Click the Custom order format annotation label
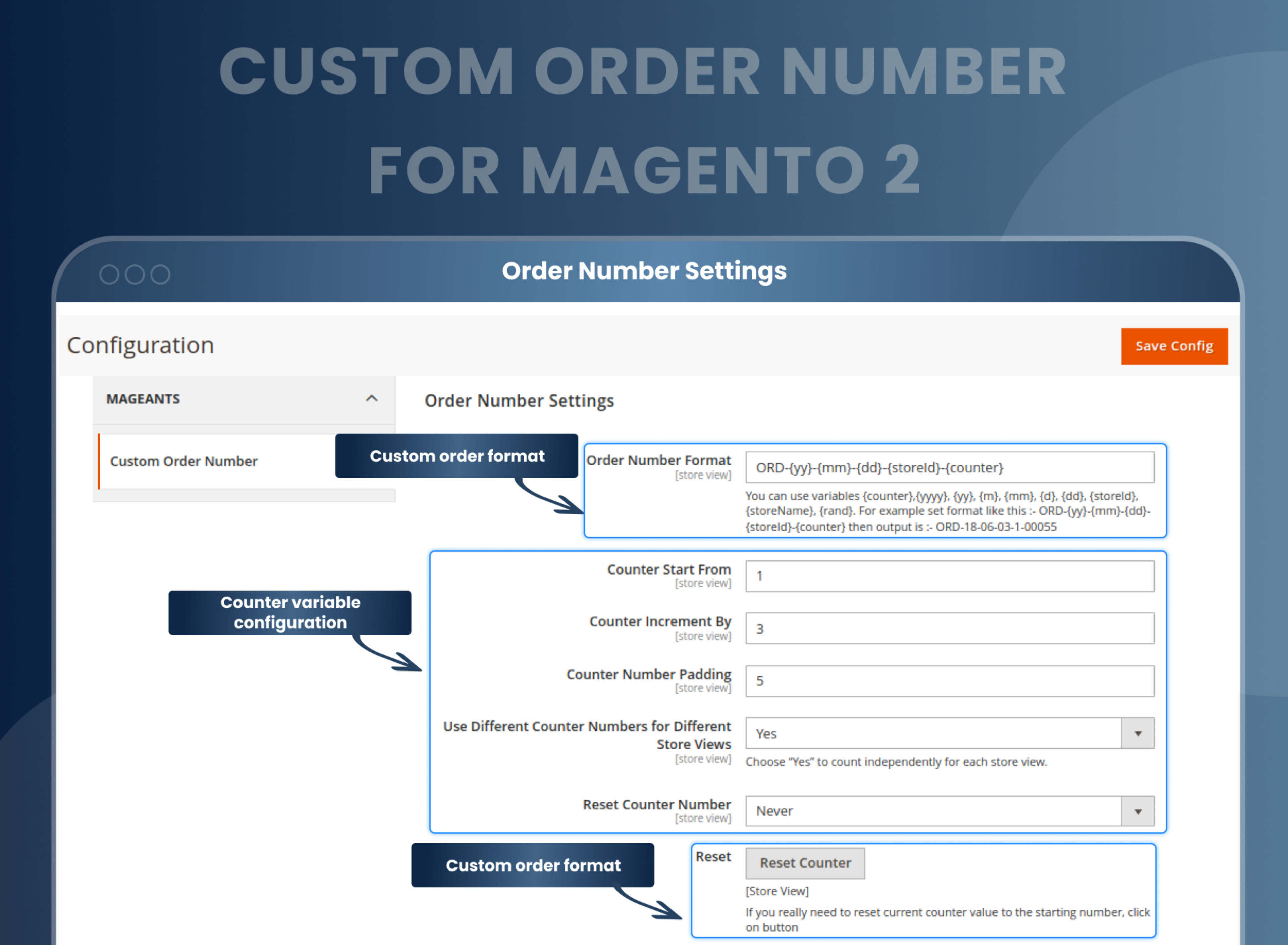The height and width of the screenshot is (945, 1288). click(457, 455)
